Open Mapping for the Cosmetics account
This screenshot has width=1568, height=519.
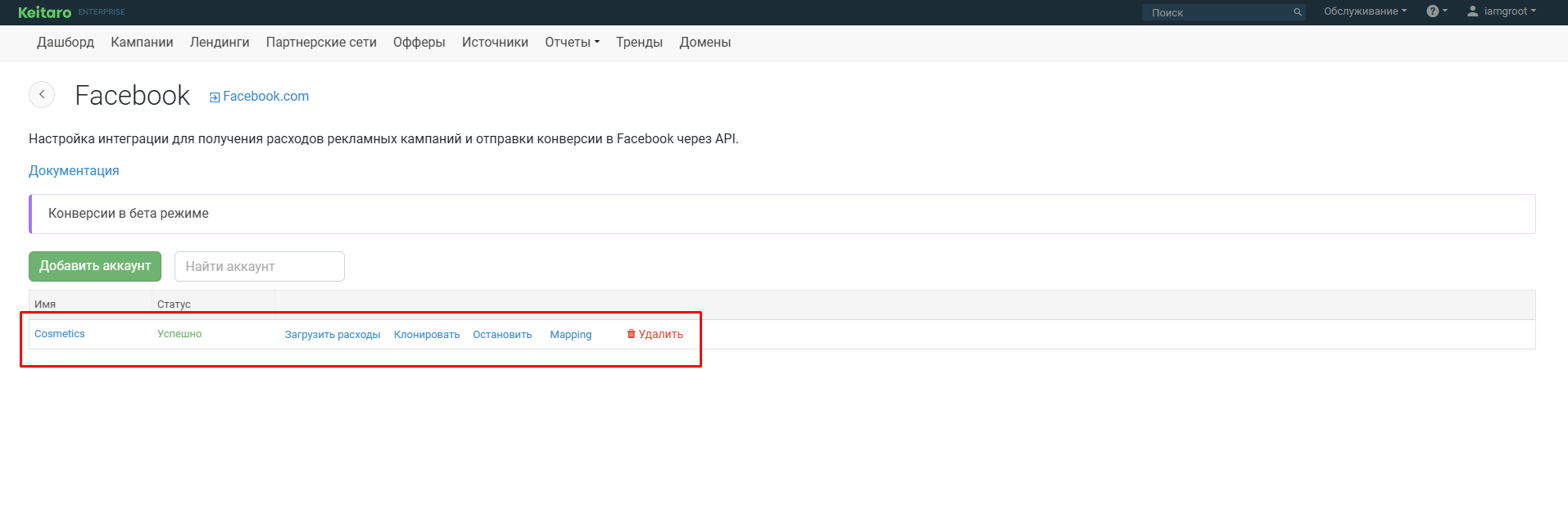tap(571, 335)
